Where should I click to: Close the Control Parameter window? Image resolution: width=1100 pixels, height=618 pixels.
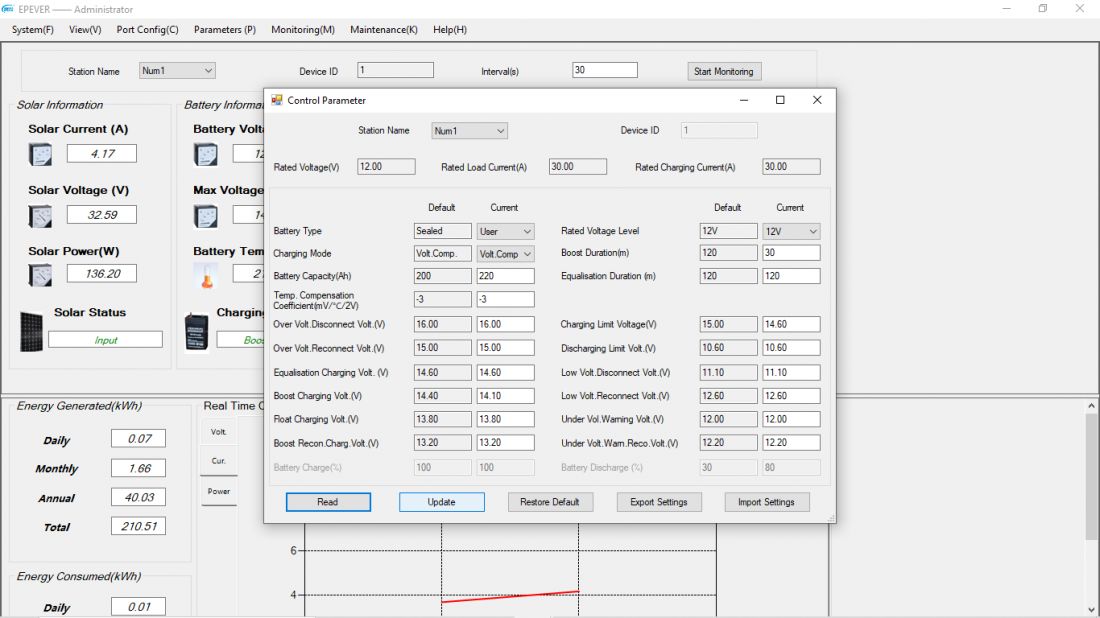coord(817,100)
